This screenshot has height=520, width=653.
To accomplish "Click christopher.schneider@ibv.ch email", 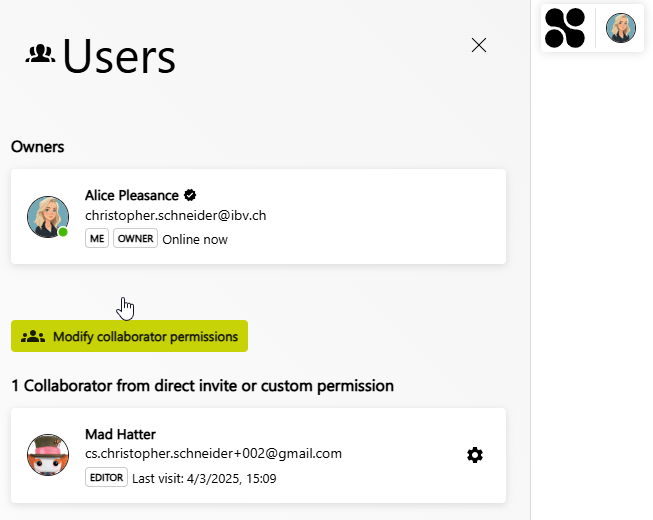I will [x=176, y=216].
